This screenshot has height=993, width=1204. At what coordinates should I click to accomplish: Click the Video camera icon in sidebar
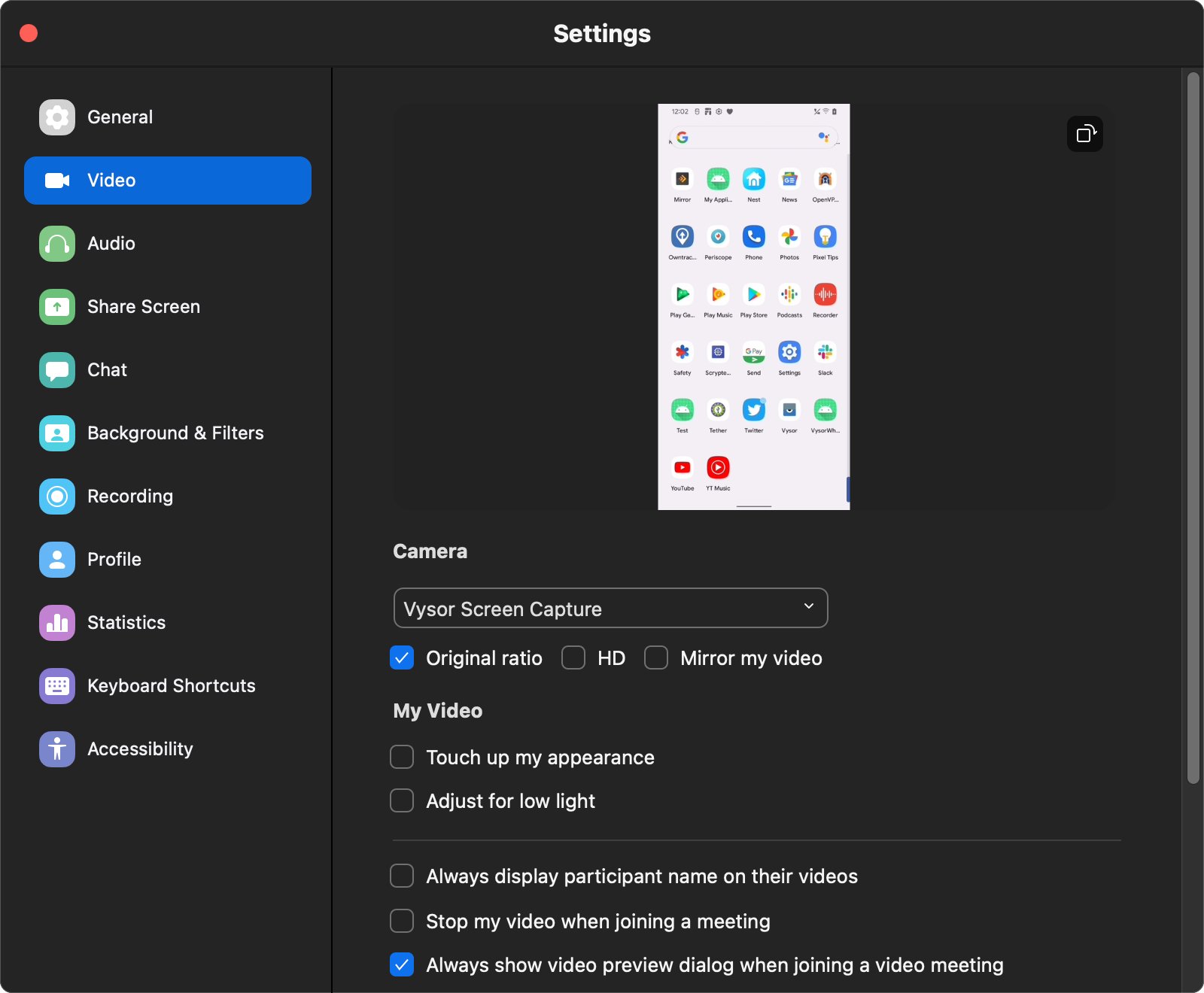pyautogui.click(x=57, y=181)
